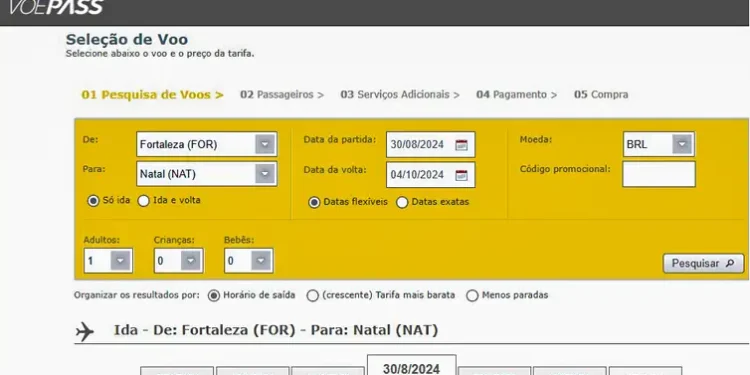Open the Moeda currency dropdown BRL
Image resolution: width=750 pixels, height=375 pixels.
659,144
